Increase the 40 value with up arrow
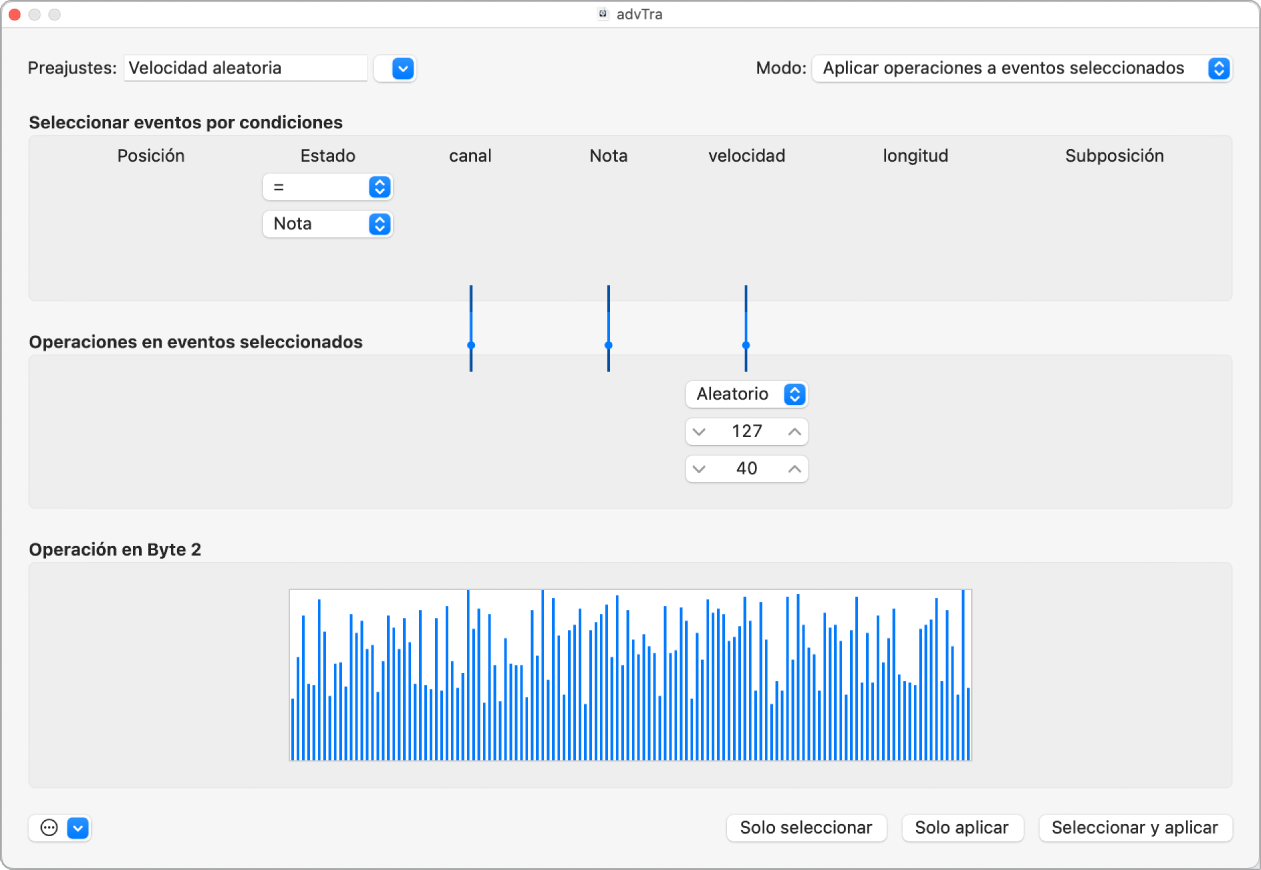This screenshot has height=870, width=1261. pyautogui.click(x=794, y=469)
